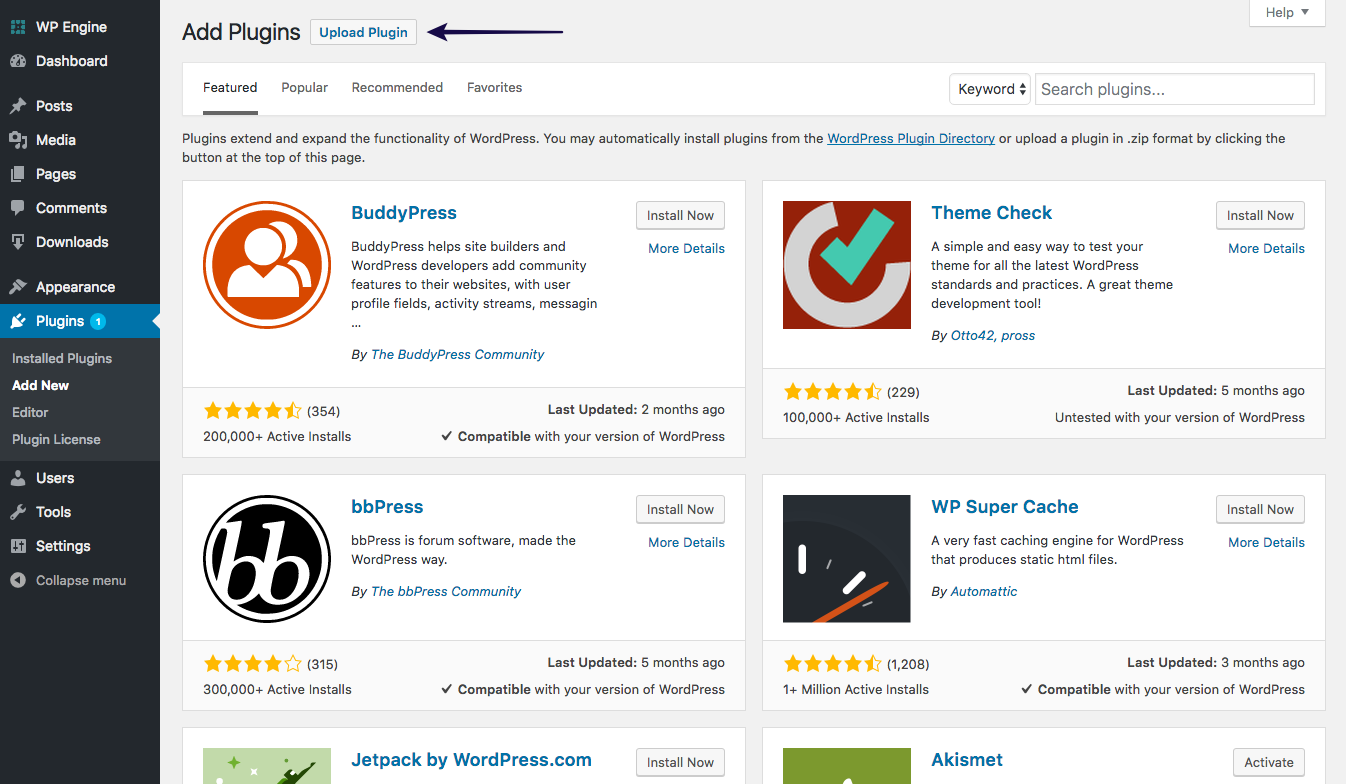The height and width of the screenshot is (784, 1346).
Task: Open the Appearance menu label
Action: (x=76, y=287)
